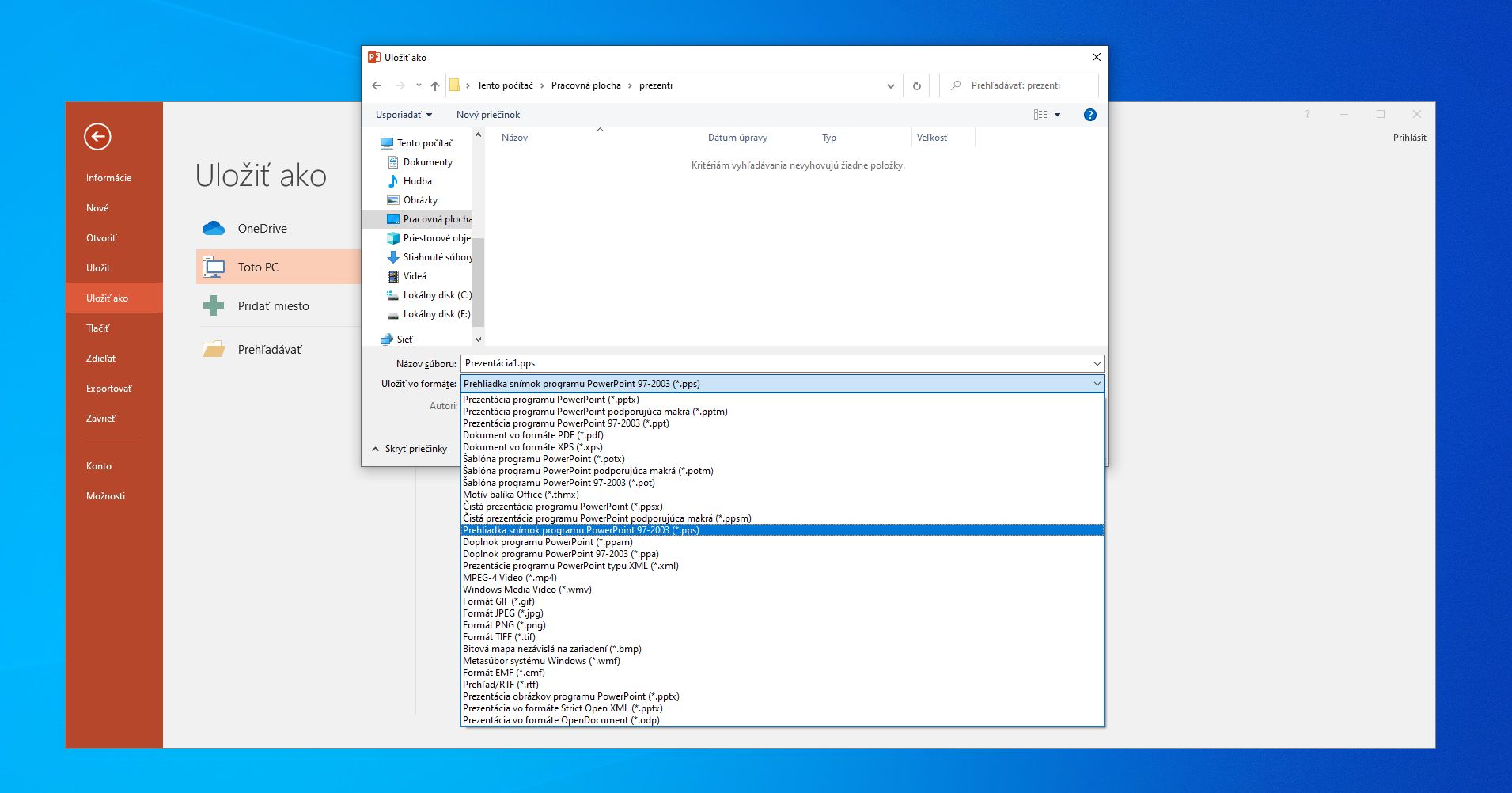Open Konto in backstage sidebar
This screenshot has height=793, width=1512.
tap(99, 466)
